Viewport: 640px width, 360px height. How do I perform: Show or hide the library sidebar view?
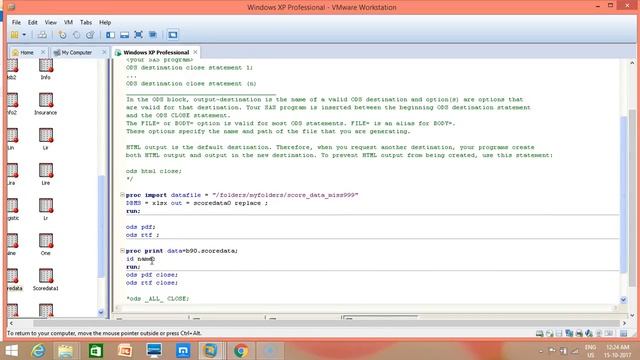pos(110,35)
